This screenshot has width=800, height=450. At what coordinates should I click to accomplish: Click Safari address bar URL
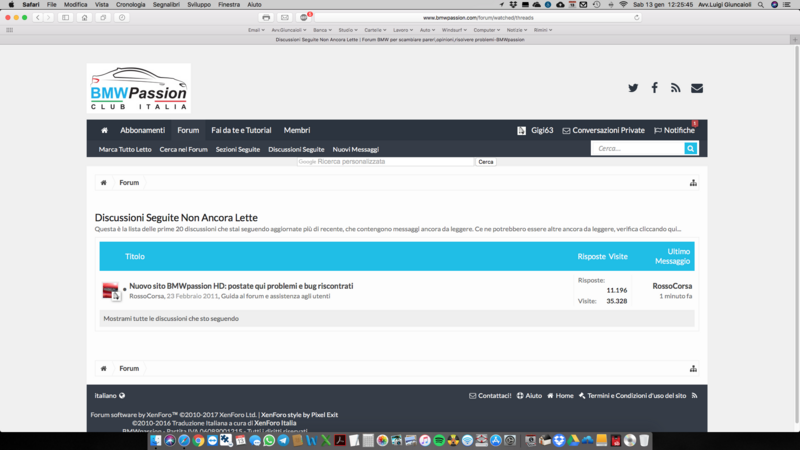[478, 17]
